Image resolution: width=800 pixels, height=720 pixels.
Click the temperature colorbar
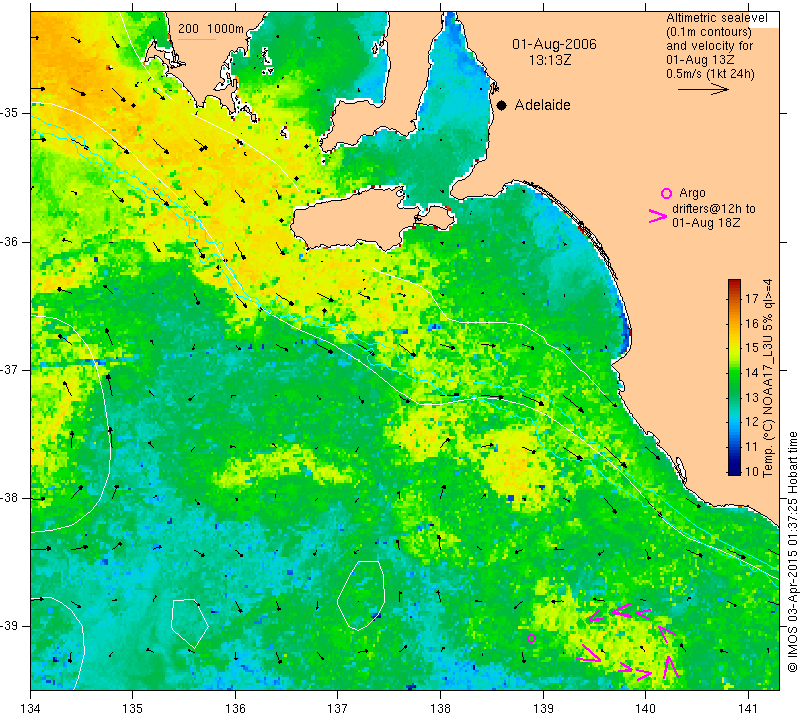pyautogui.click(x=734, y=377)
